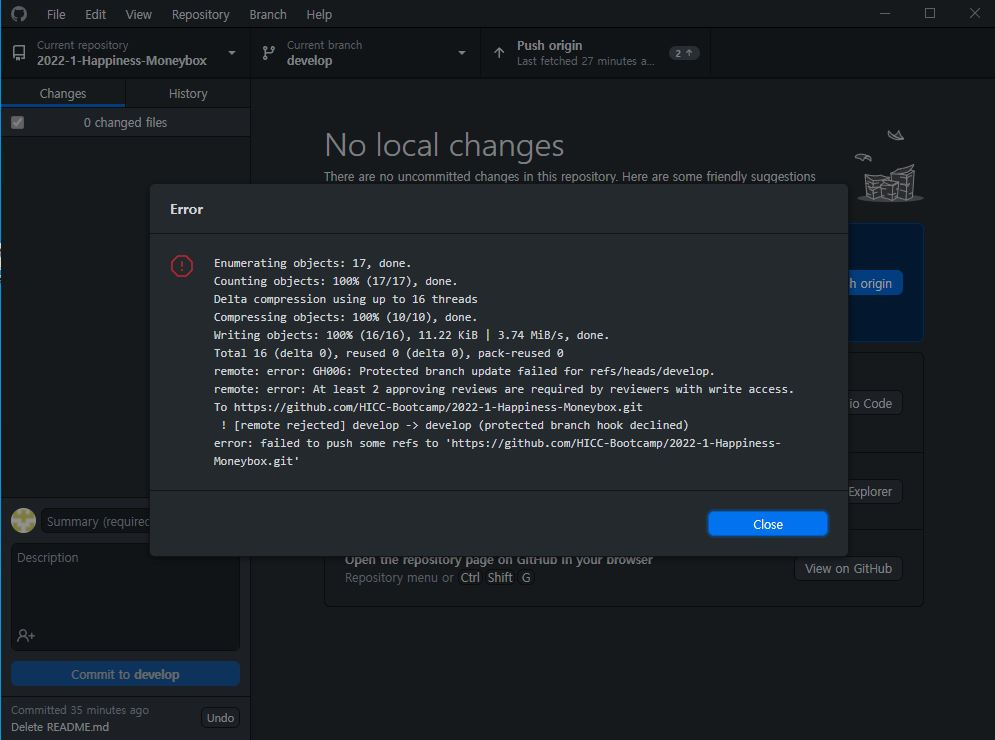Image resolution: width=995 pixels, height=740 pixels.
Task: Click the GitHub logo in the top-left corner
Action: click(17, 14)
